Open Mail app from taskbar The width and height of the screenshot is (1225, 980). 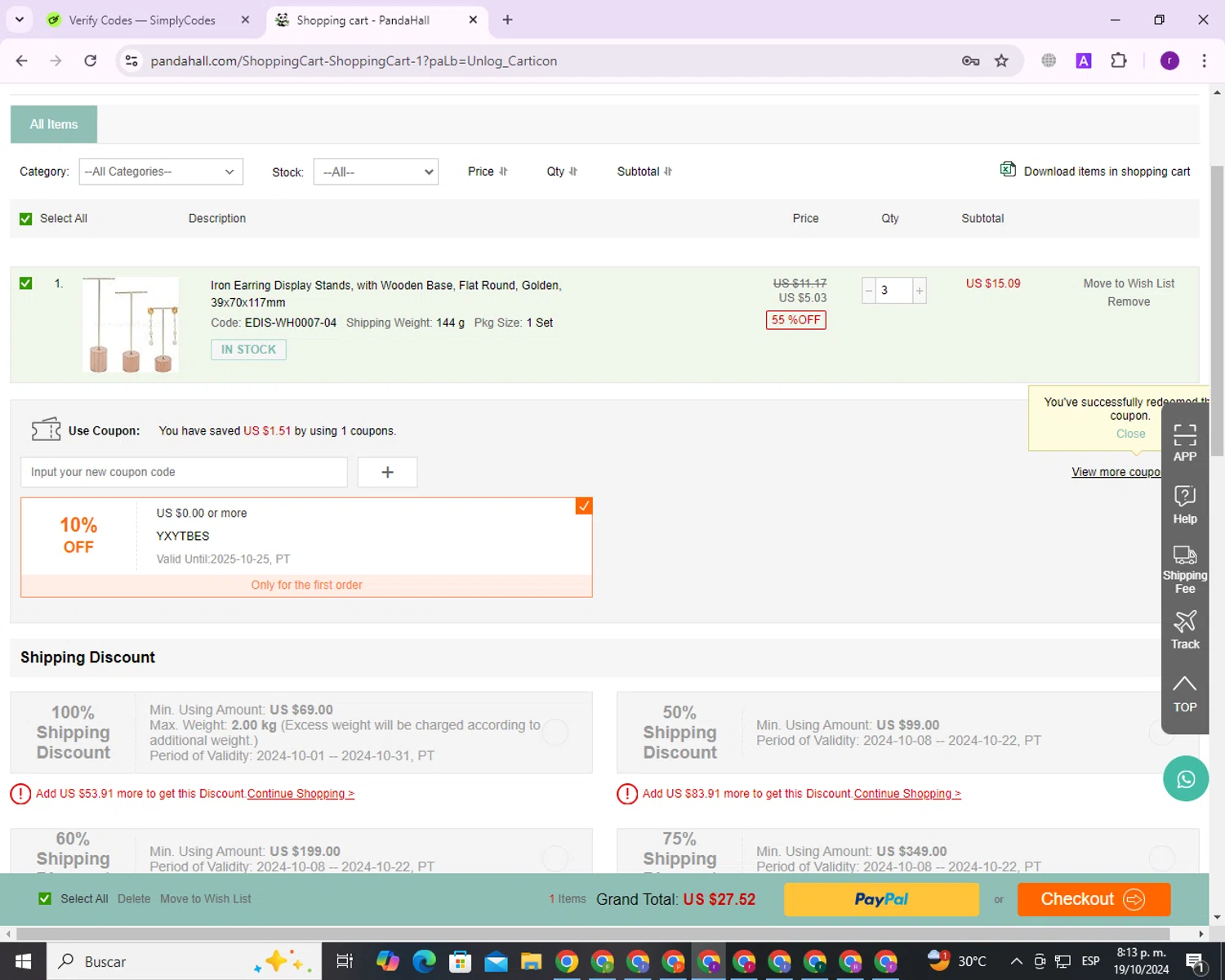coord(496,961)
